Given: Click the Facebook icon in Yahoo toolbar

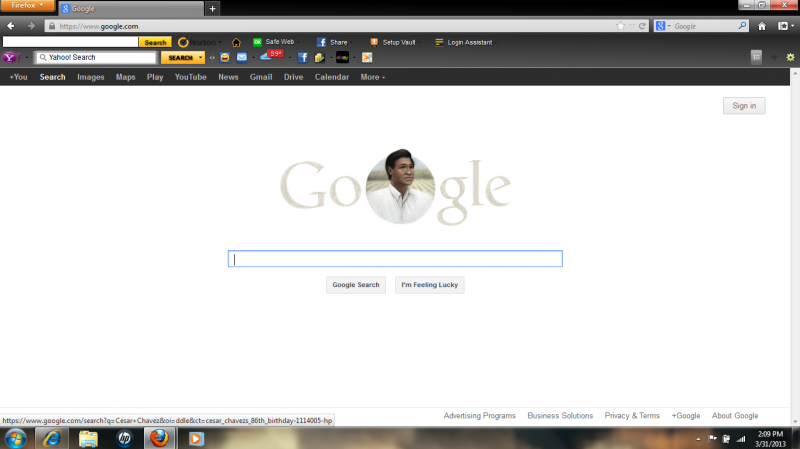Looking at the screenshot, I should (302, 58).
